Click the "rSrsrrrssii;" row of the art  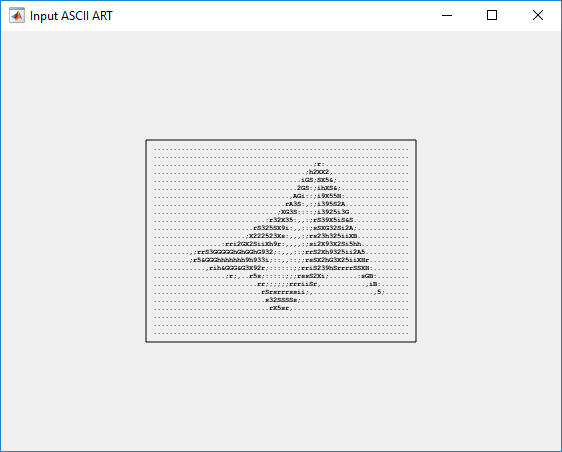point(285,292)
